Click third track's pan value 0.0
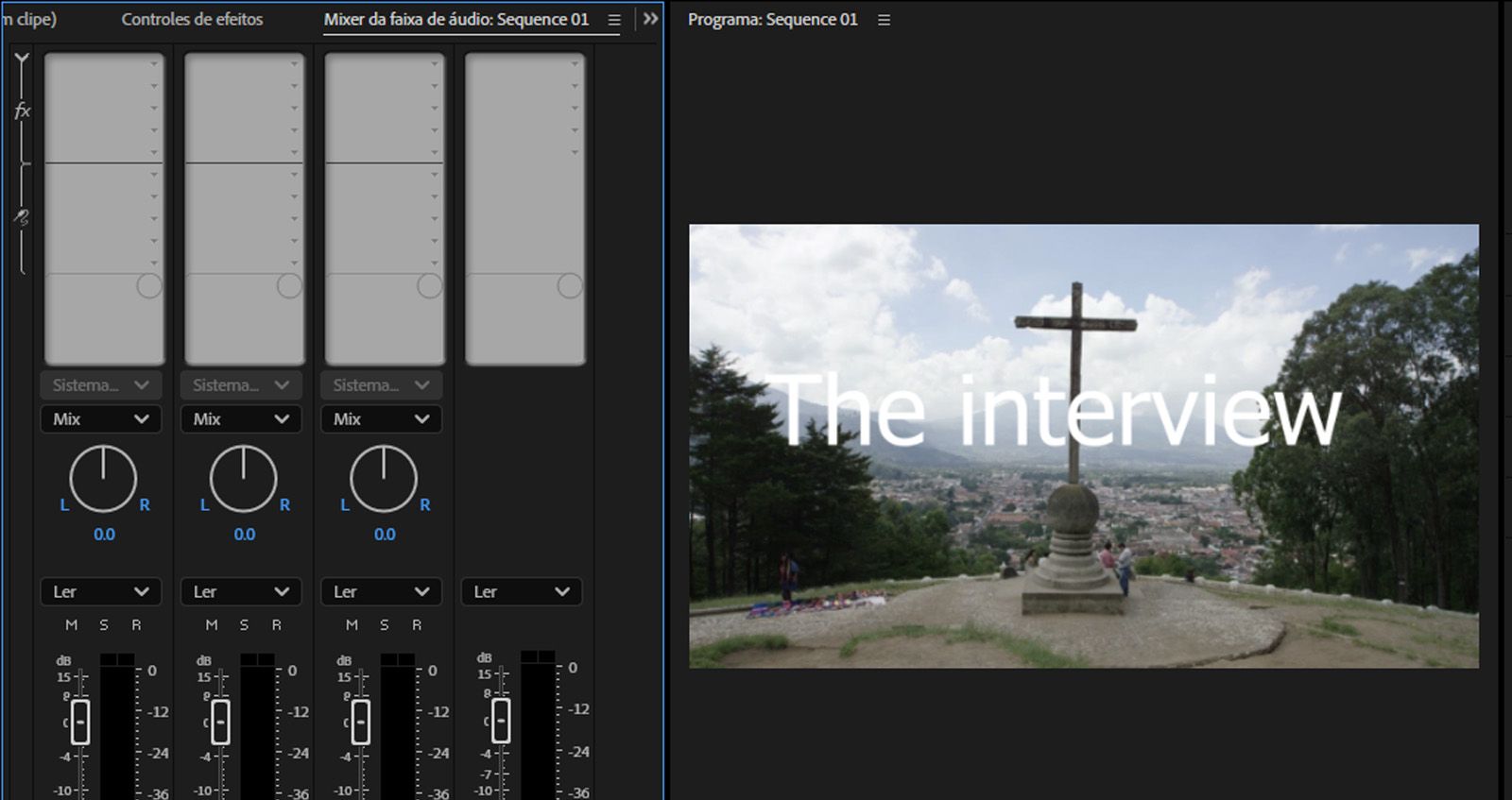The width and height of the screenshot is (1512, 800). (x=384, y=535)
